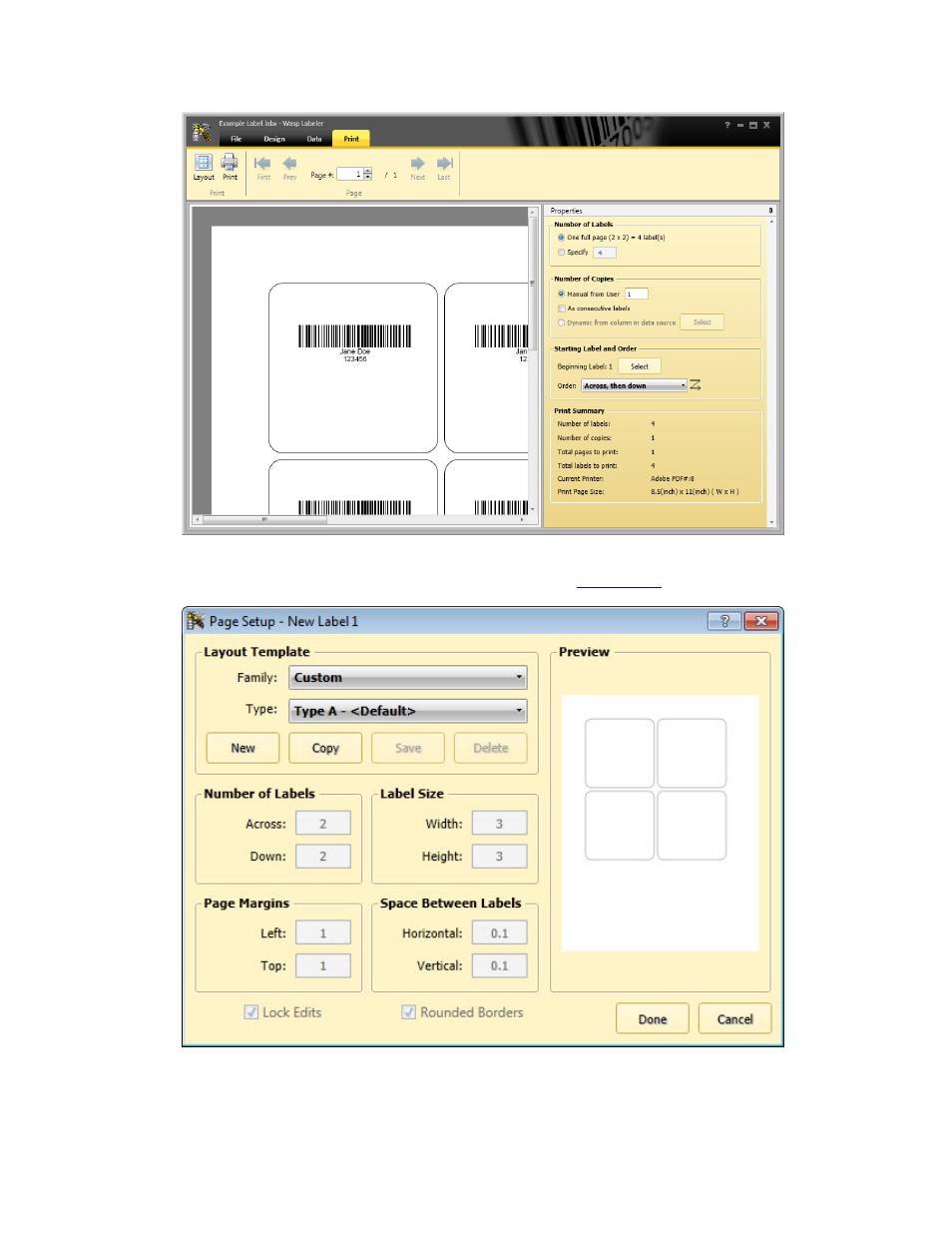Select Manual from User radio option
952x1233 pixels.
(x=561, y=294)
